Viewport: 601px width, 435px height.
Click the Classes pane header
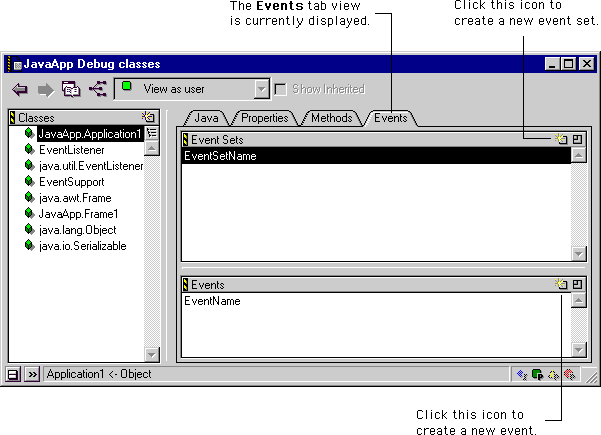[x=84, y=117]
